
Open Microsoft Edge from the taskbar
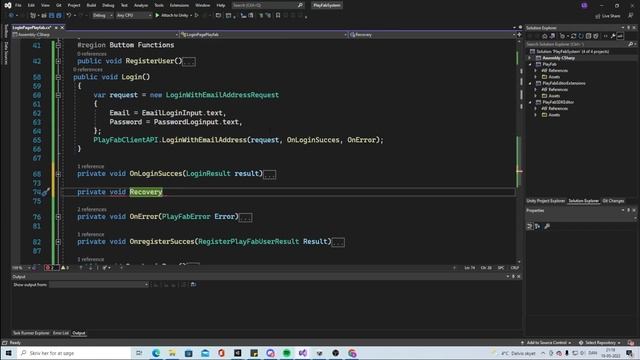(156, 353)
